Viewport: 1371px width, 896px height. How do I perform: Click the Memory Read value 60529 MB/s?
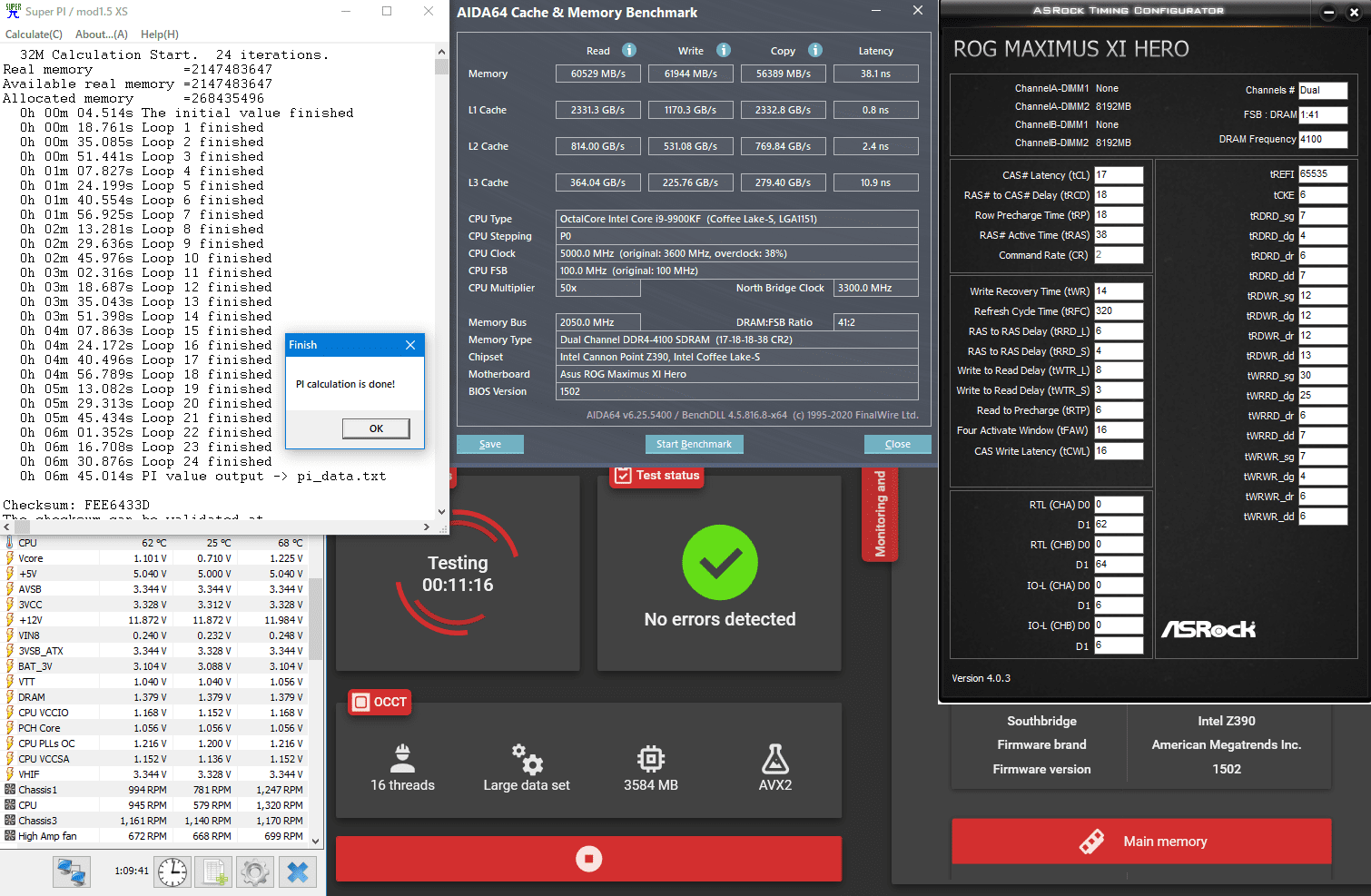tap(597, 74)
